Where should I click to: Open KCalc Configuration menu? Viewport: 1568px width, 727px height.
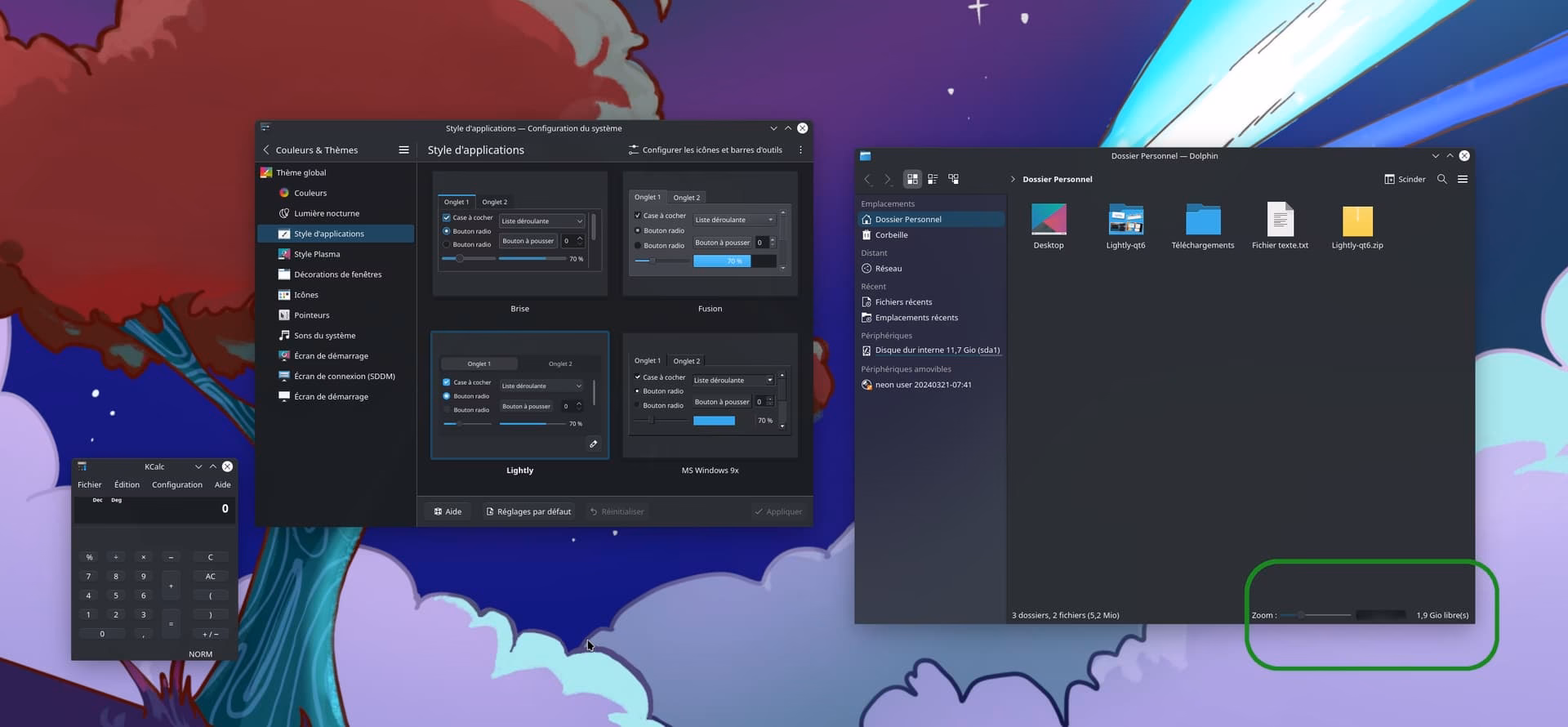(x=177, y=485)
